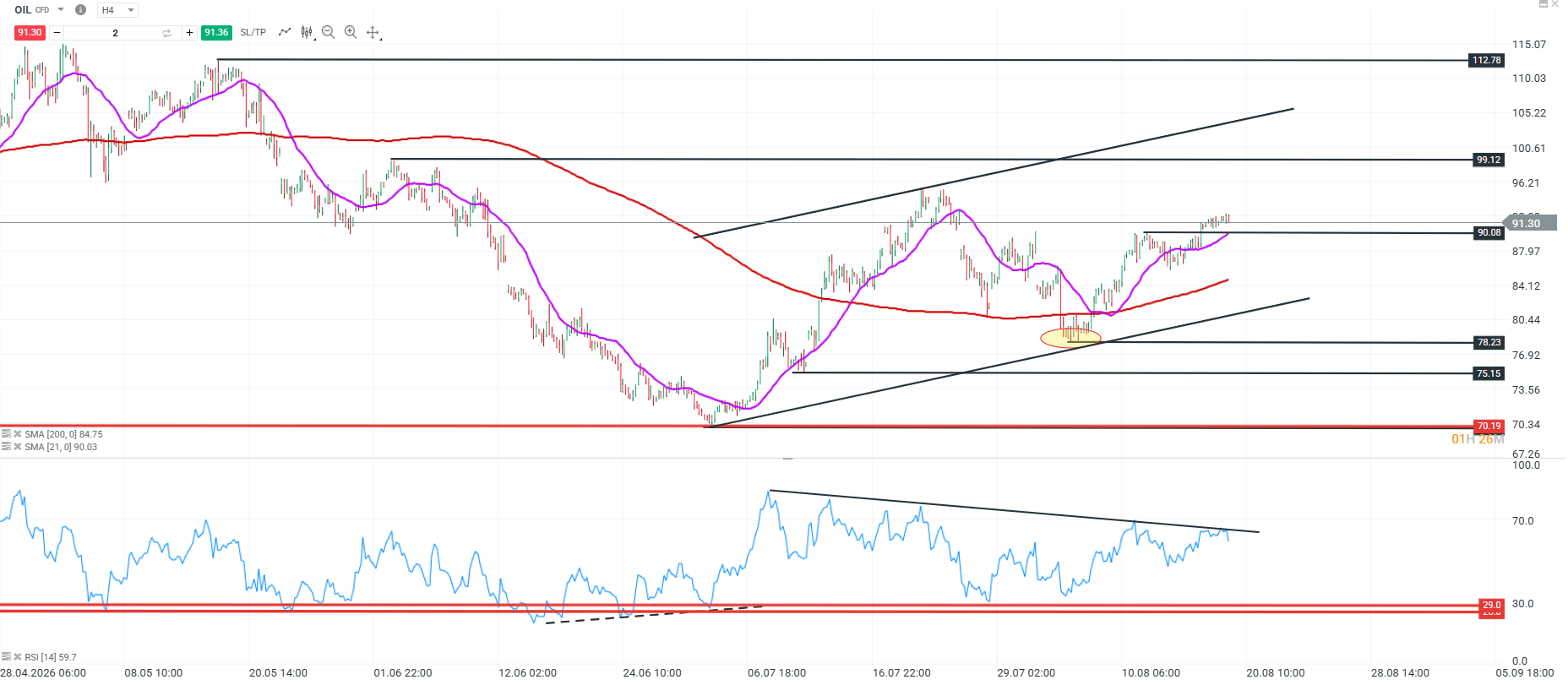Select the red 70.19 support line label
1568x685 pixels.
(x=1489, y=426)
